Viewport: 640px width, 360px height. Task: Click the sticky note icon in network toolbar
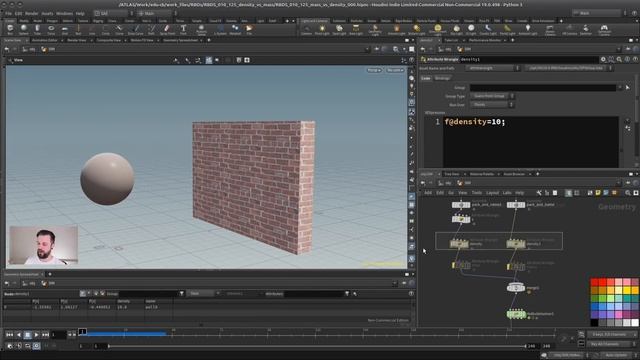tap(598, 193)
